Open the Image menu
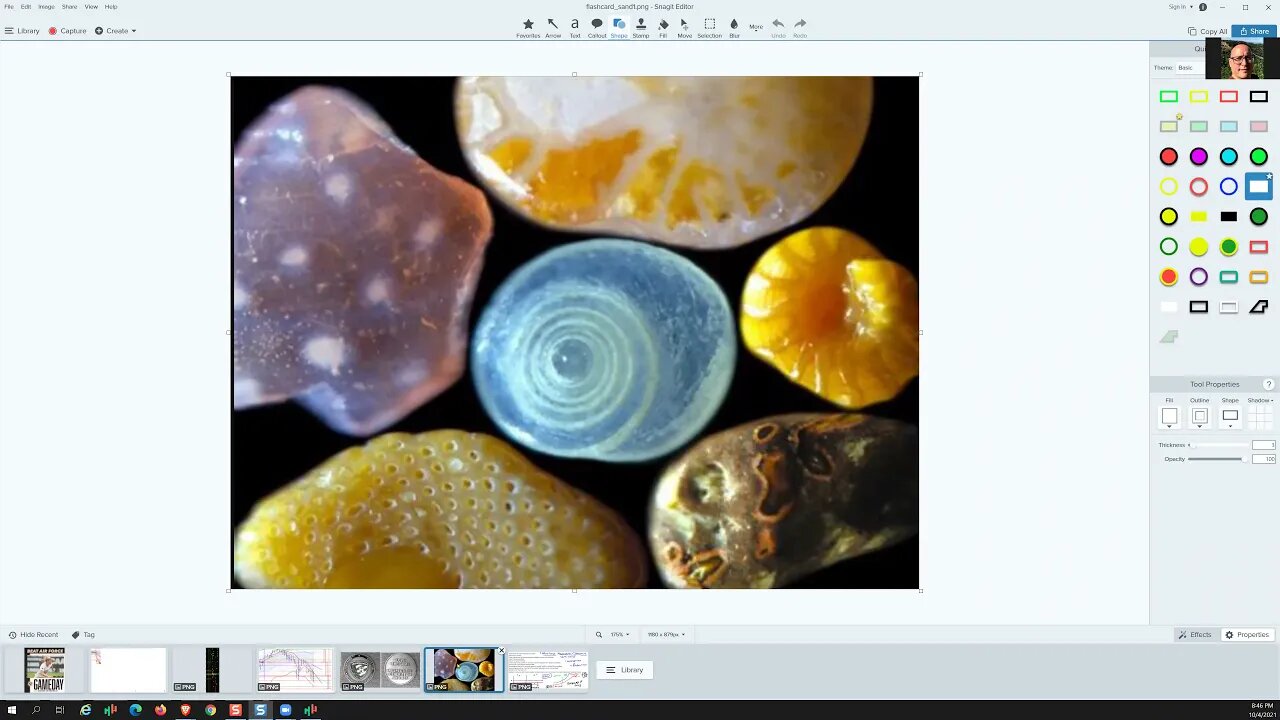This screenshot has height=720, width=1280. [46, 7]
